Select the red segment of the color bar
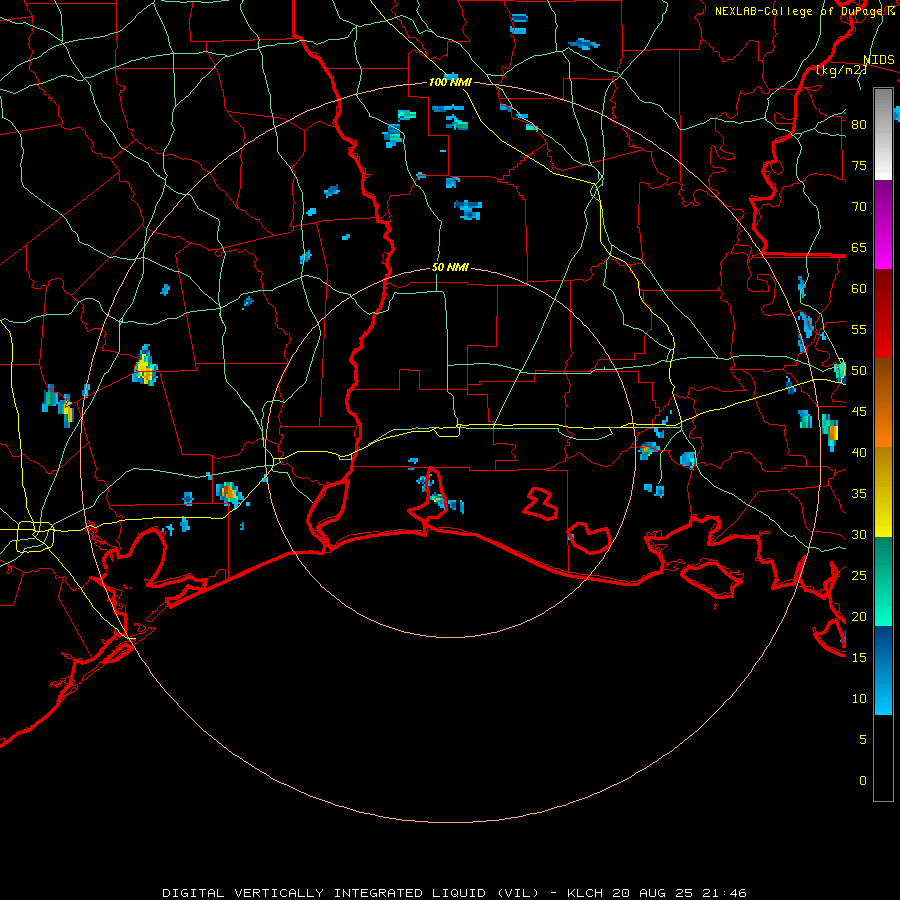The height and width of the screenshot is (900, 900). [883, 314]
